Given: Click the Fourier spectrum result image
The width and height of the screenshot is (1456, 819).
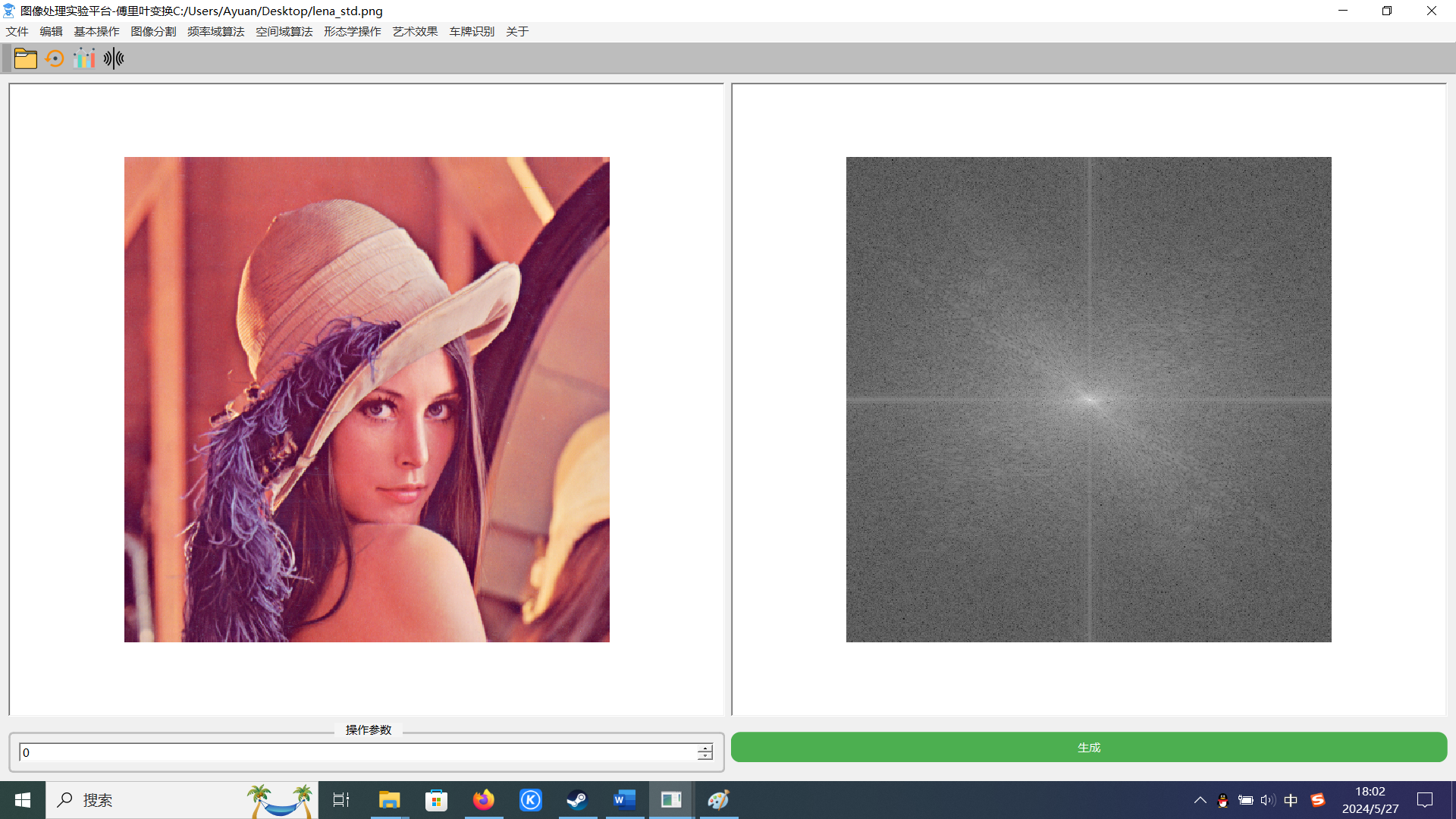Looking at the screenshot, I should click(1088, 400).
